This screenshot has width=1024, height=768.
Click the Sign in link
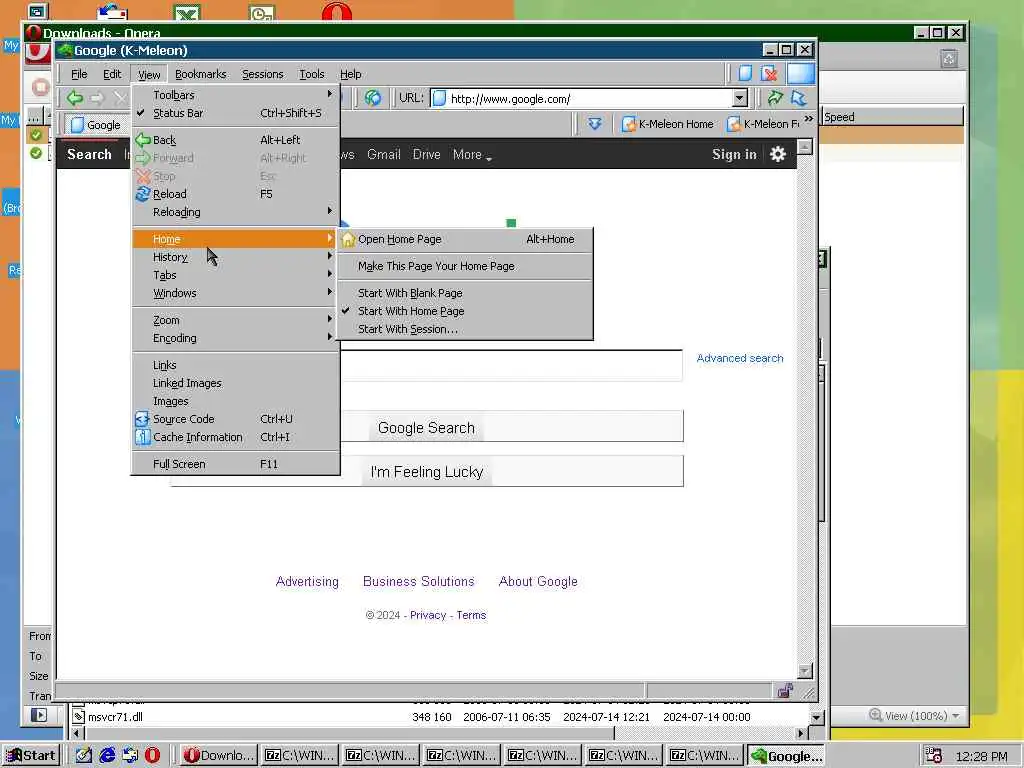pyautogui.click(x=734, y=155)
